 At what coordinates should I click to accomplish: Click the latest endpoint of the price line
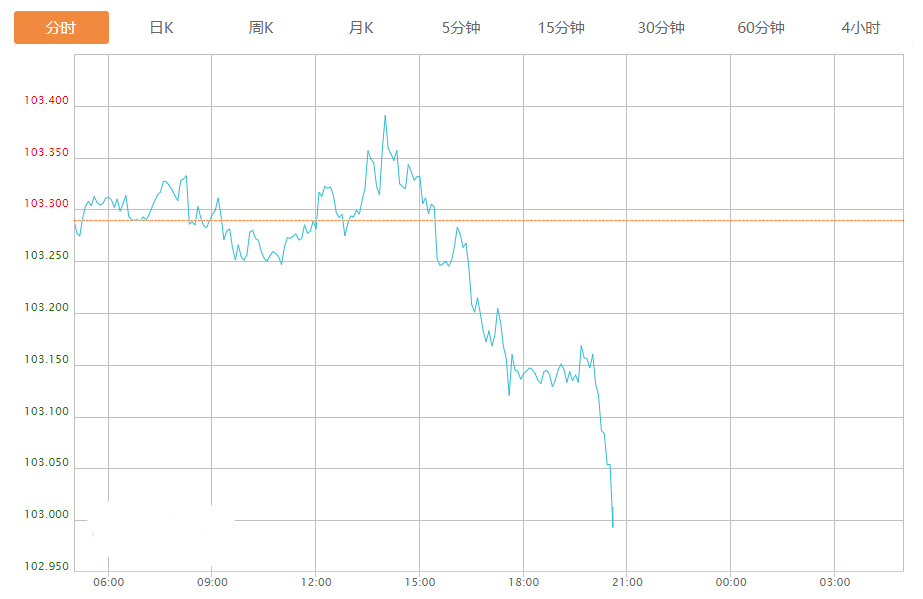(613, 526)
